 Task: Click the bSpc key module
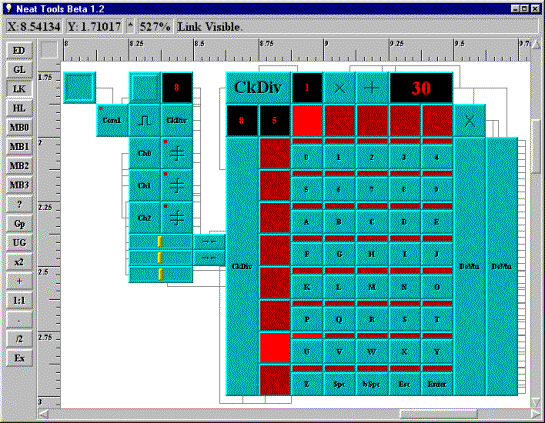(372, 384)
